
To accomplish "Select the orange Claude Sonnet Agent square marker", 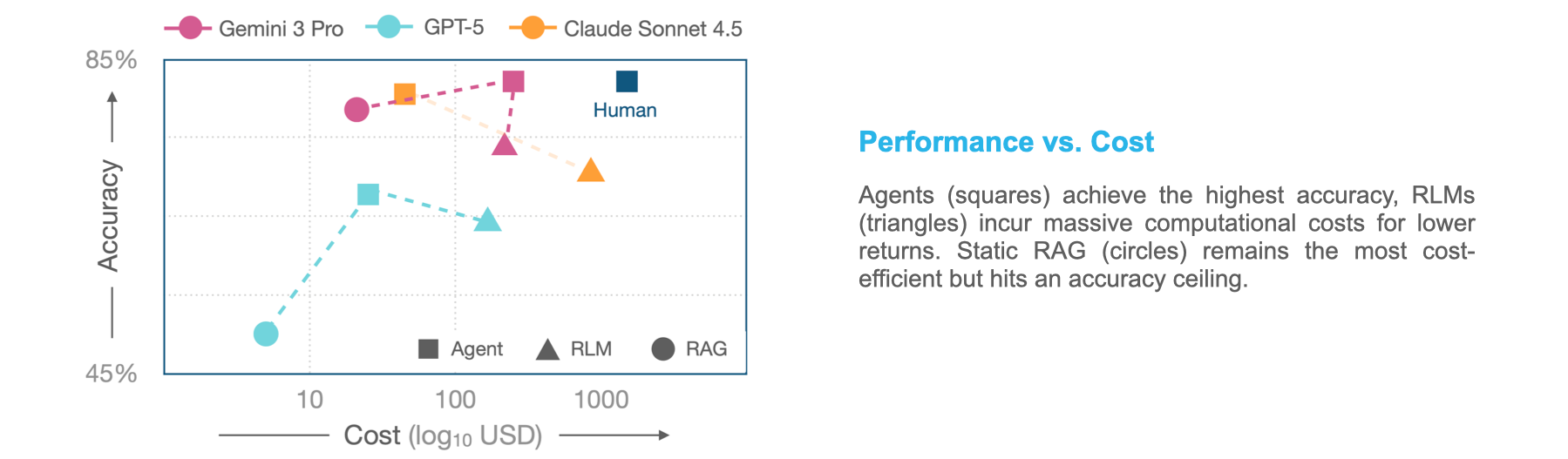I will coord(404,94).
